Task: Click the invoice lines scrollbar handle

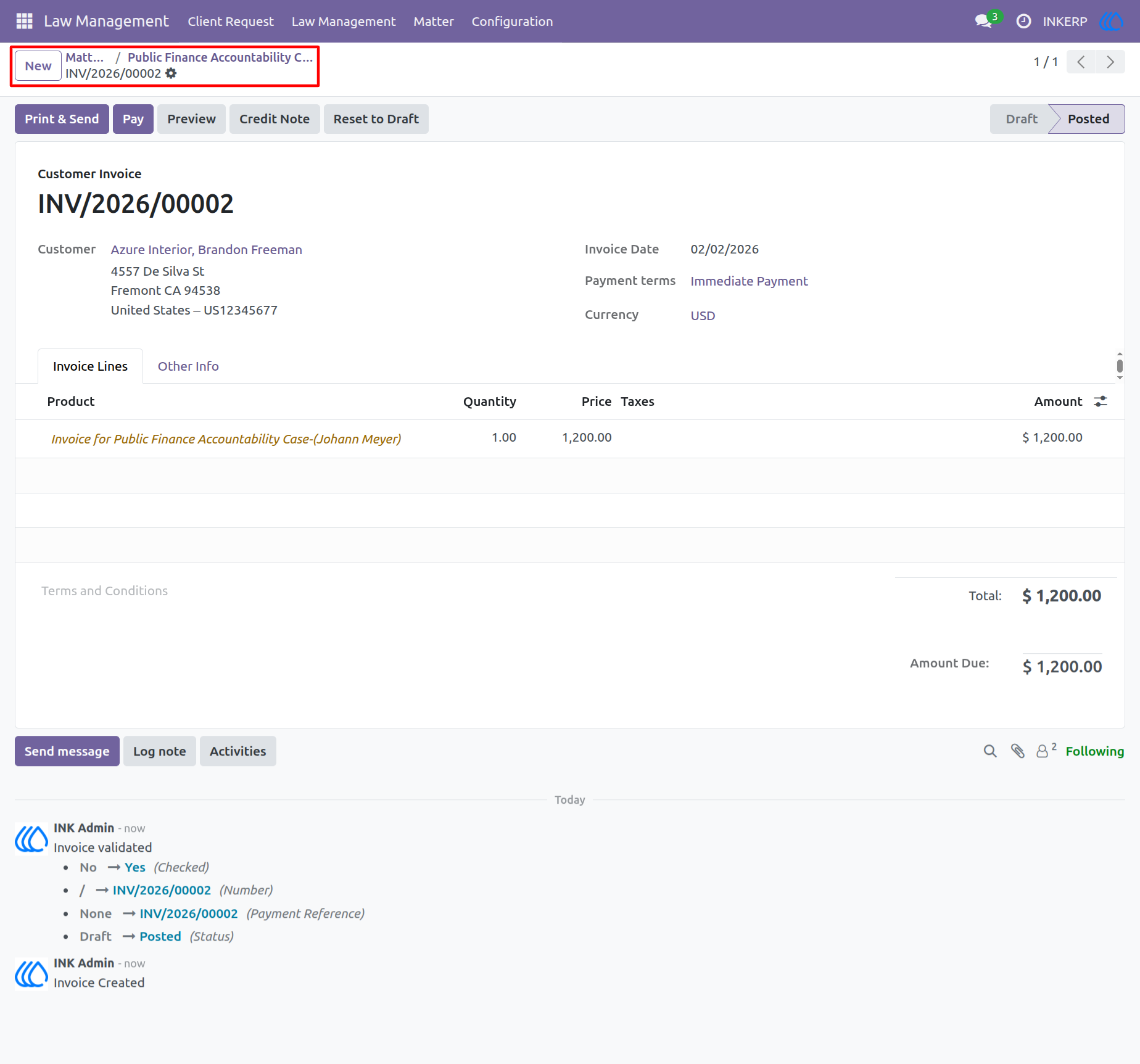Action: point(1120,366)
